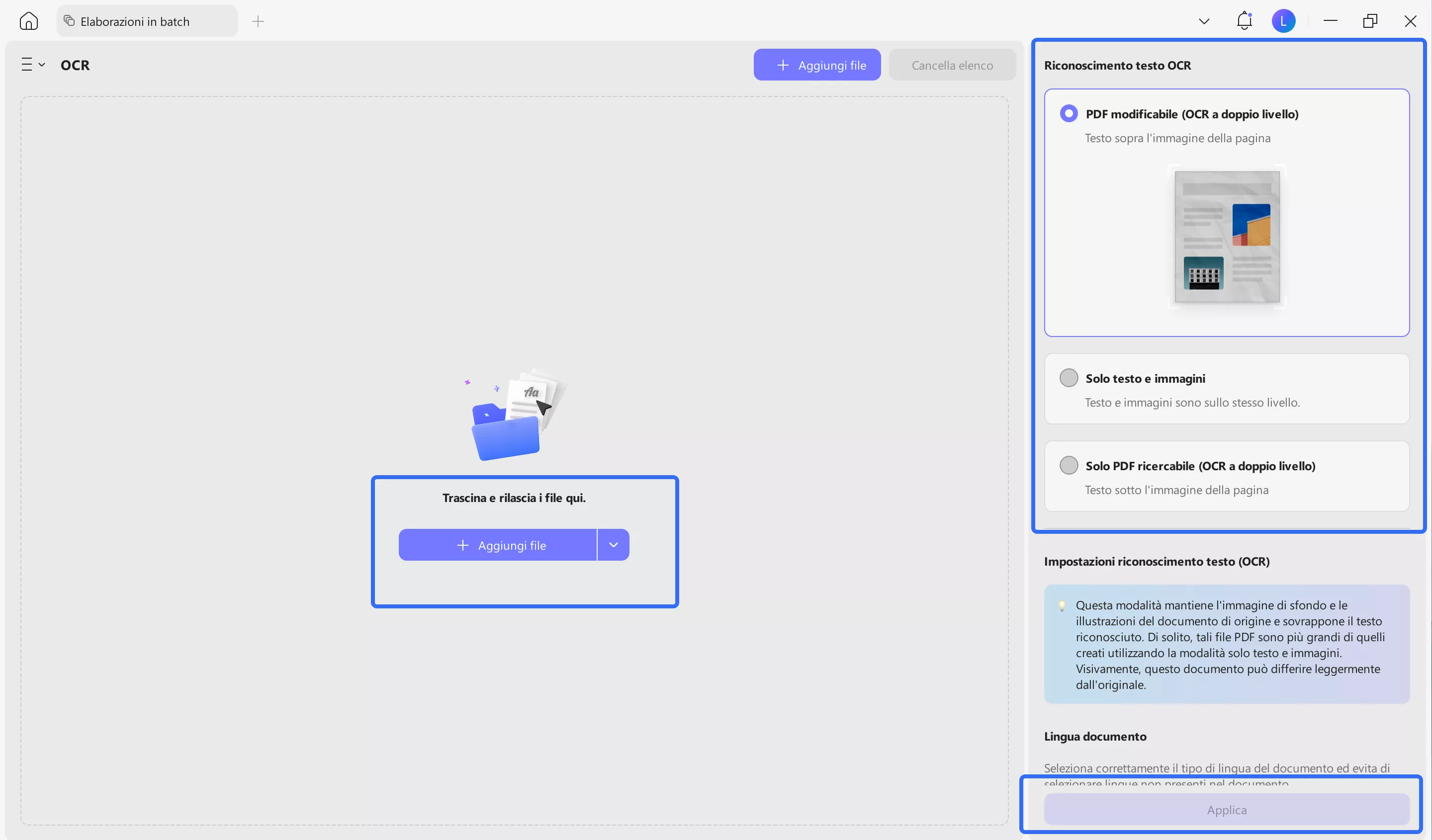Click the new tab plus icon

tap(258, 21)
